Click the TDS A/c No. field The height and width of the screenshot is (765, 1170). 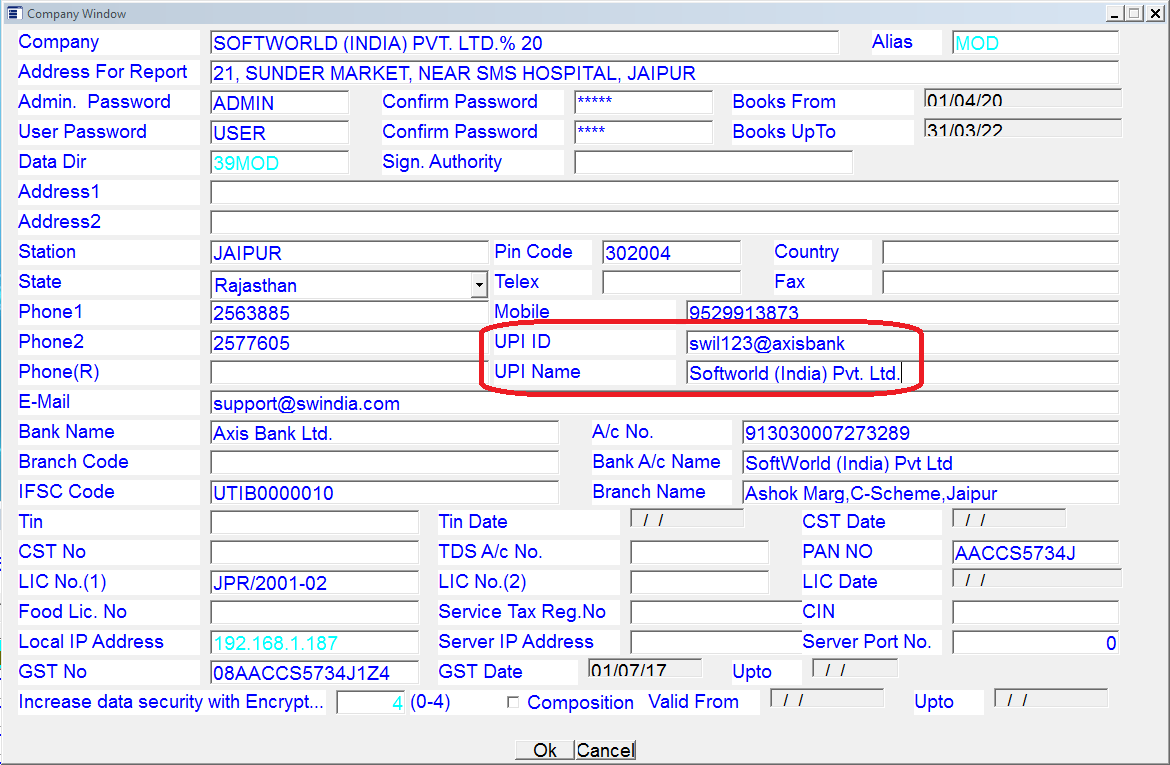point(699,552)
